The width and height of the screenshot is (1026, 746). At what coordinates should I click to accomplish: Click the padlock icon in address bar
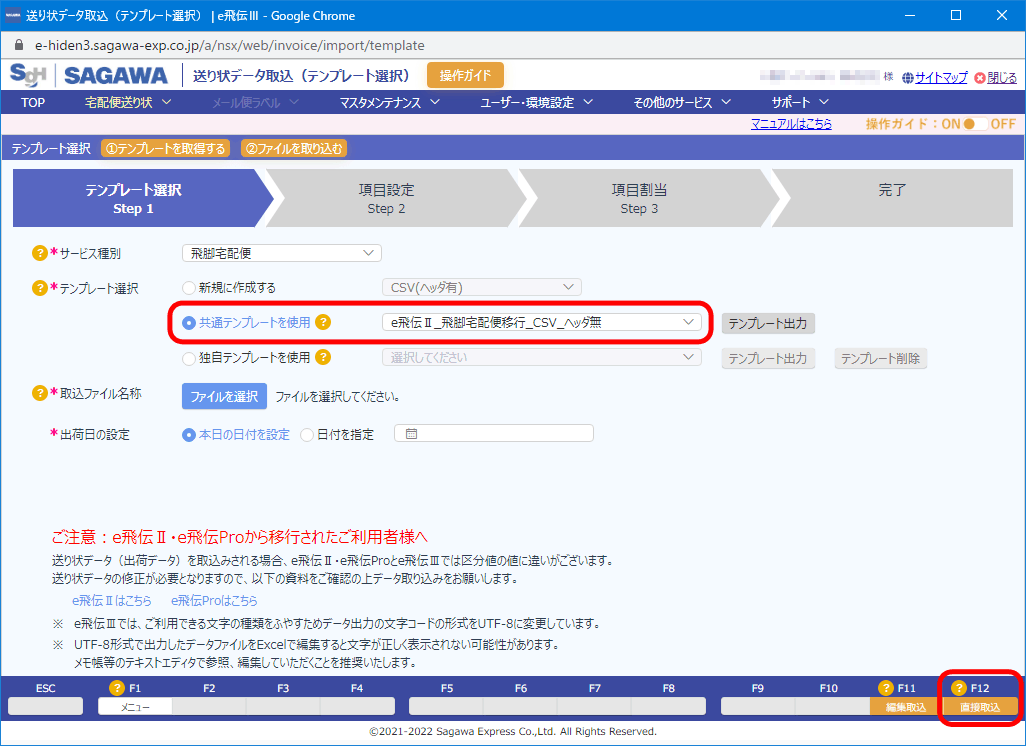19,45
